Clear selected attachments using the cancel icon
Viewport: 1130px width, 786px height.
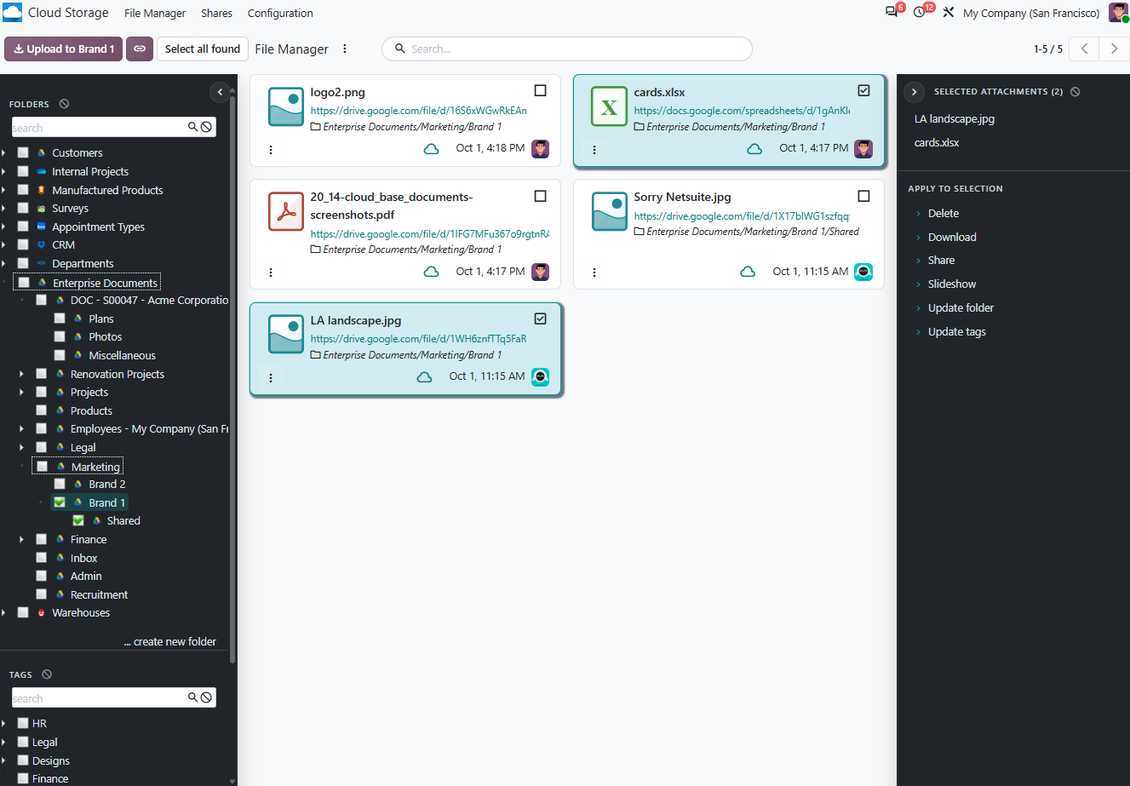point(1075,91)
